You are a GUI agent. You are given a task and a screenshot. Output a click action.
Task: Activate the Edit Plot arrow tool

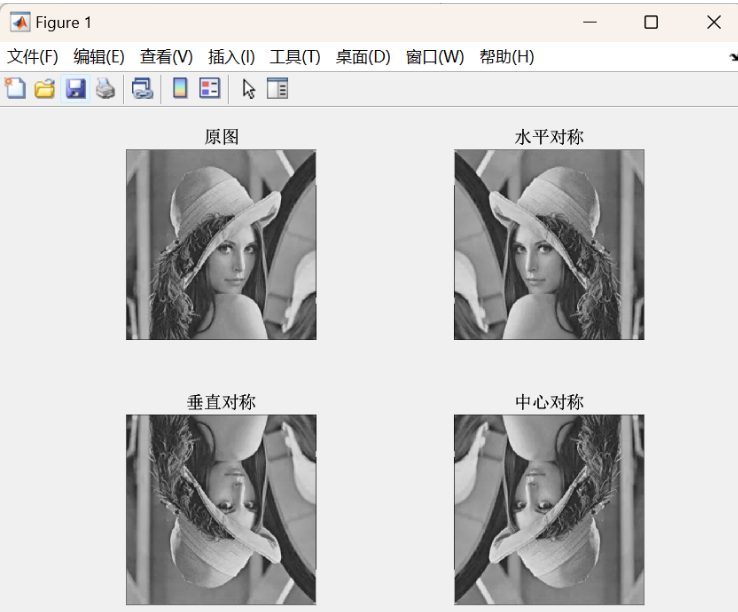click(x=249, y=89)
